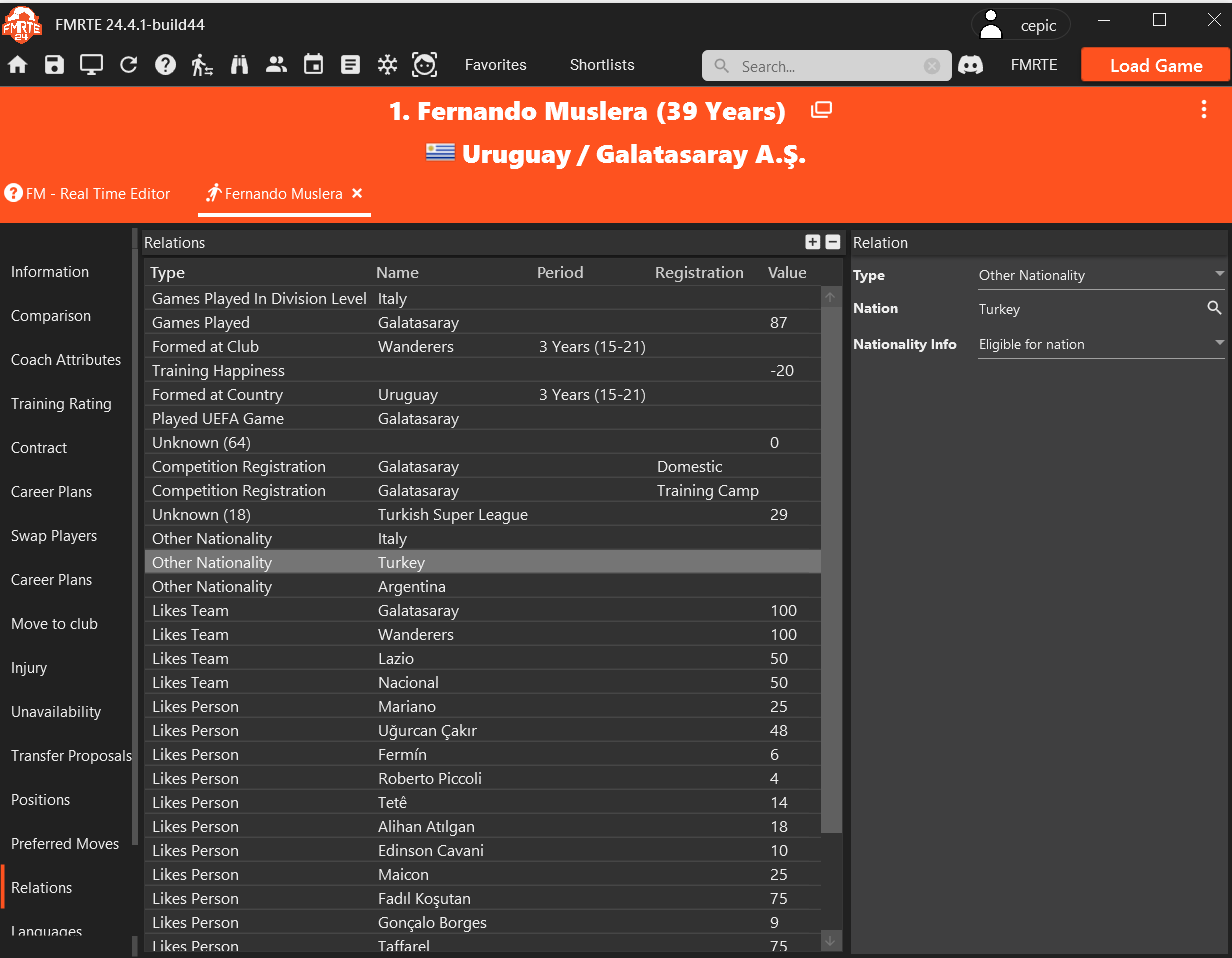Open the monitor display icon

pyautogui.click(x=92, y=65)
